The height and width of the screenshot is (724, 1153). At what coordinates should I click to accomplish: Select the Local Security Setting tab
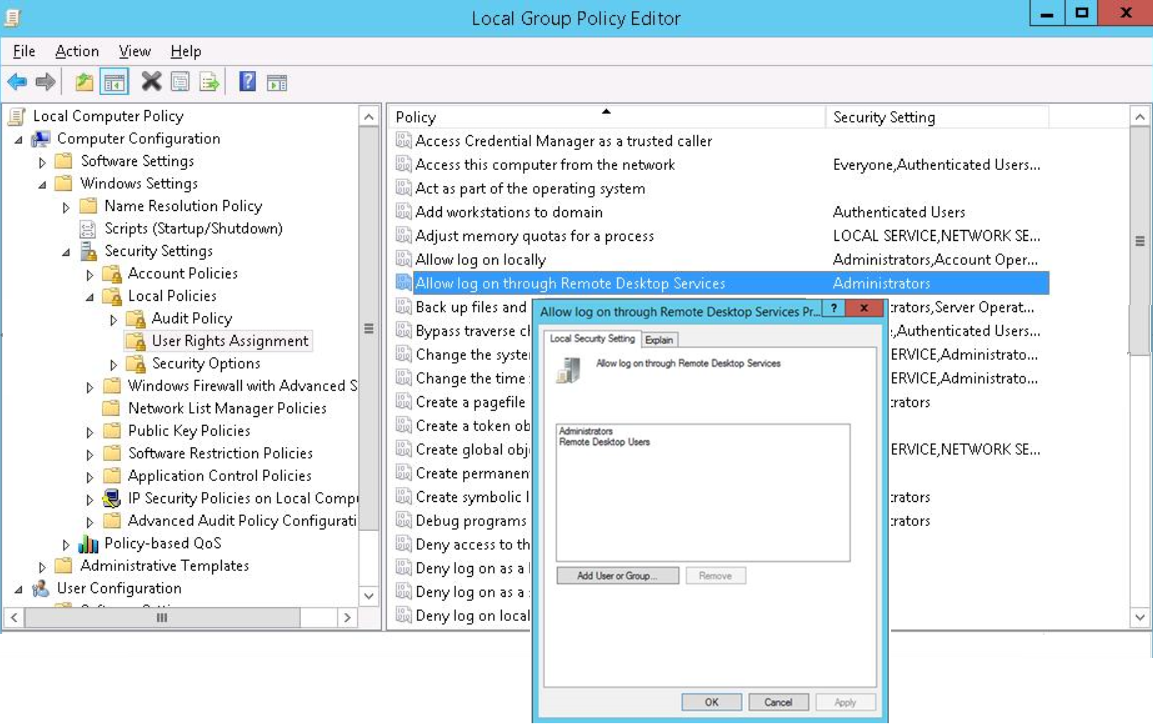592,338
